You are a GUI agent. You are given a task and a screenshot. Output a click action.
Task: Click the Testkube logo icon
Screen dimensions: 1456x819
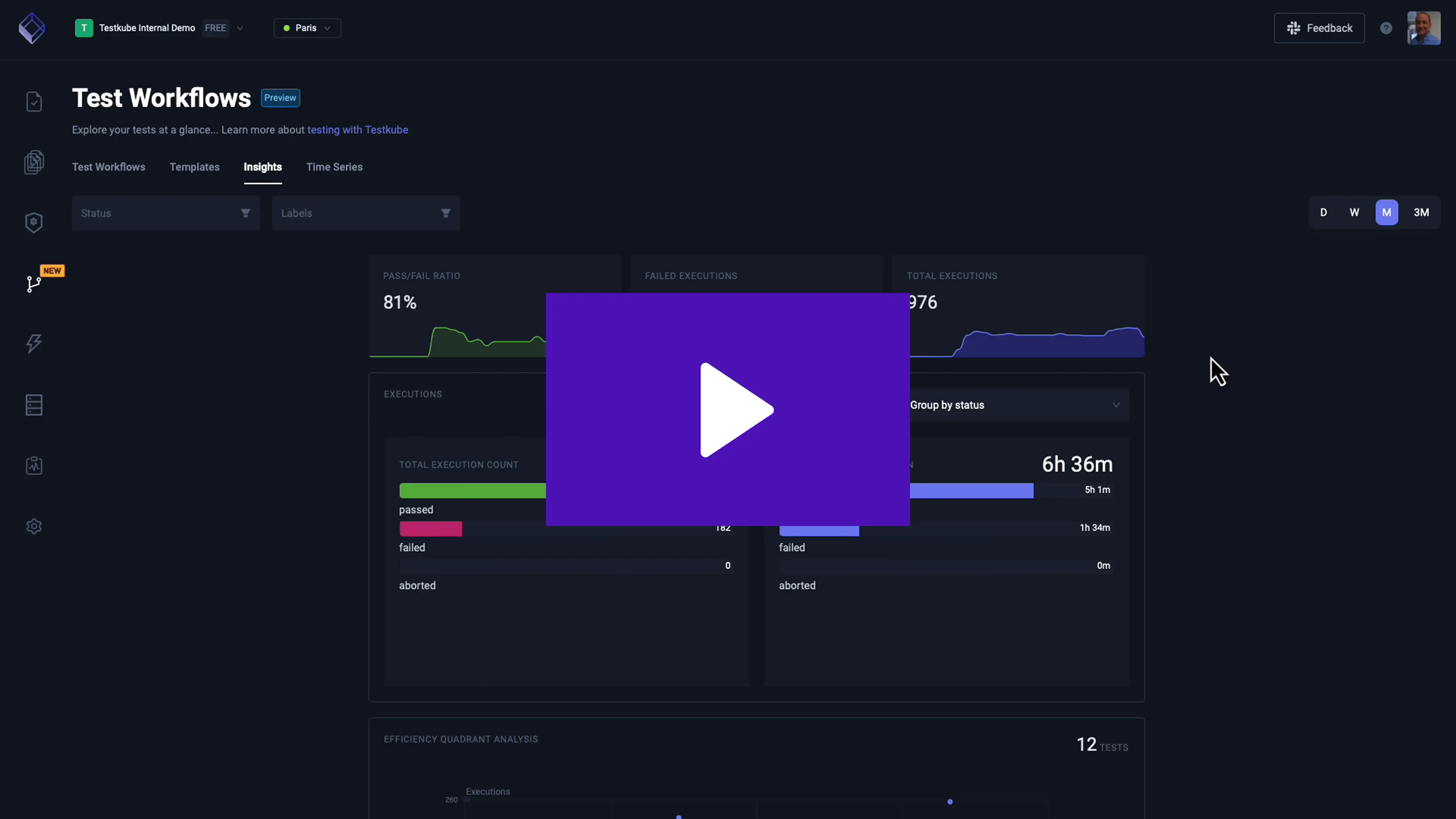click(31, 28)
